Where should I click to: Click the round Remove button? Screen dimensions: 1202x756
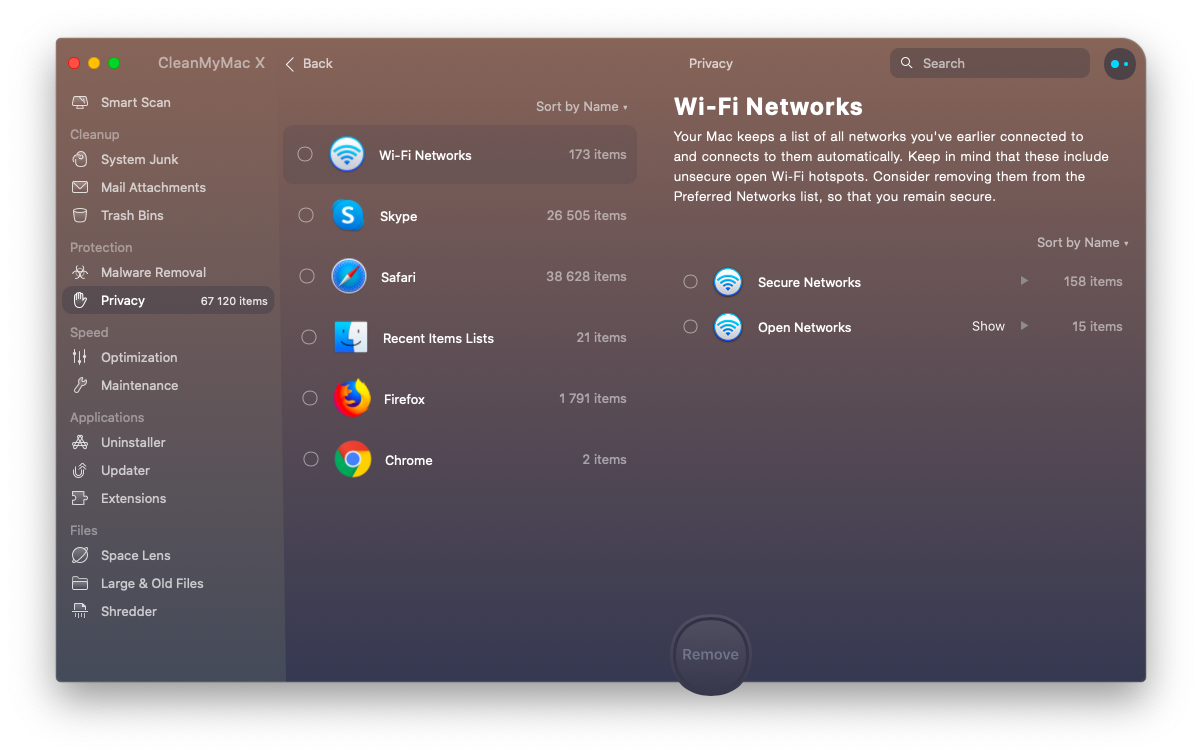point(711,655)
